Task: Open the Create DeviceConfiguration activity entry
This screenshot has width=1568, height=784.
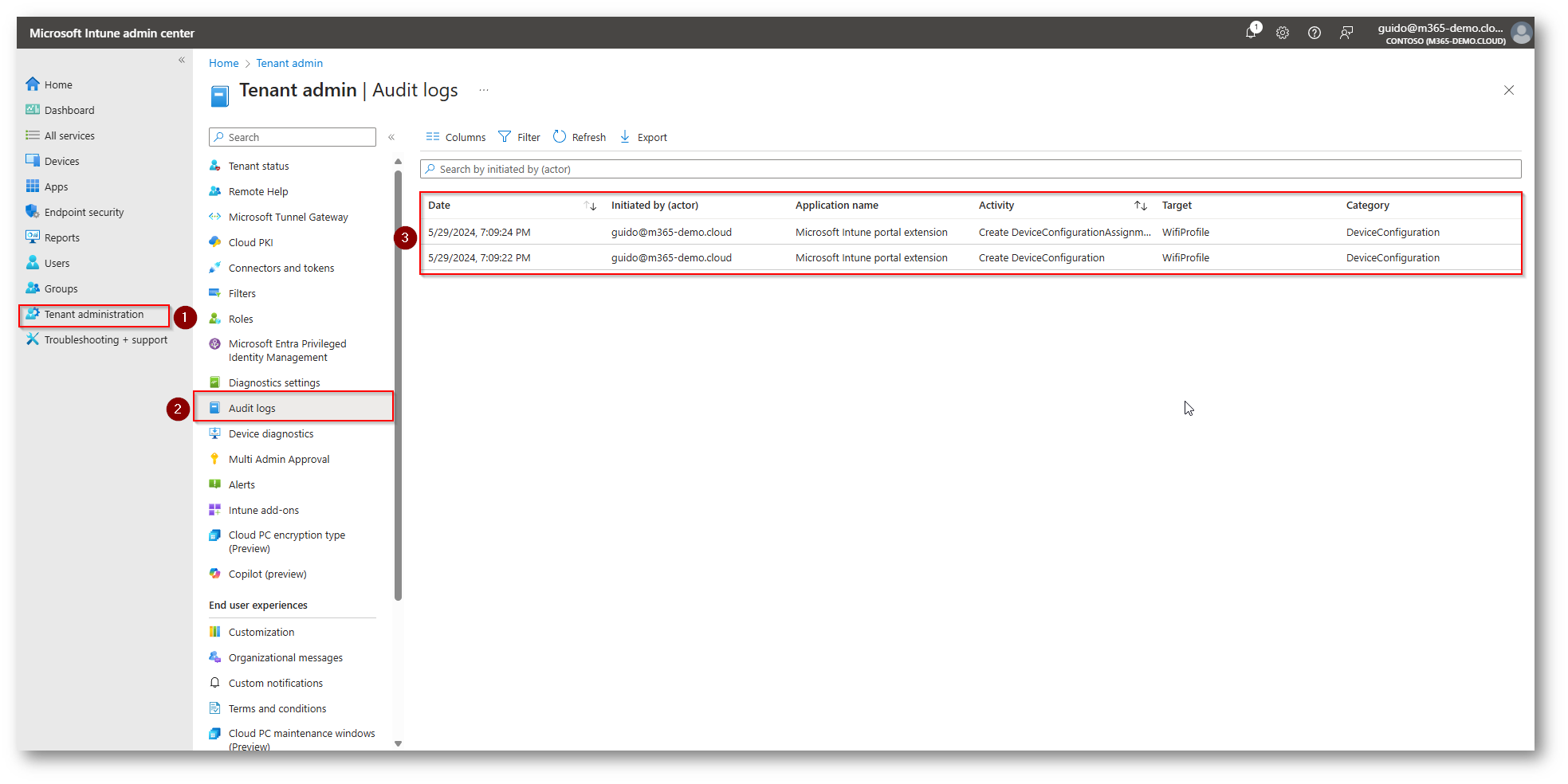Action: (1042, 257)
